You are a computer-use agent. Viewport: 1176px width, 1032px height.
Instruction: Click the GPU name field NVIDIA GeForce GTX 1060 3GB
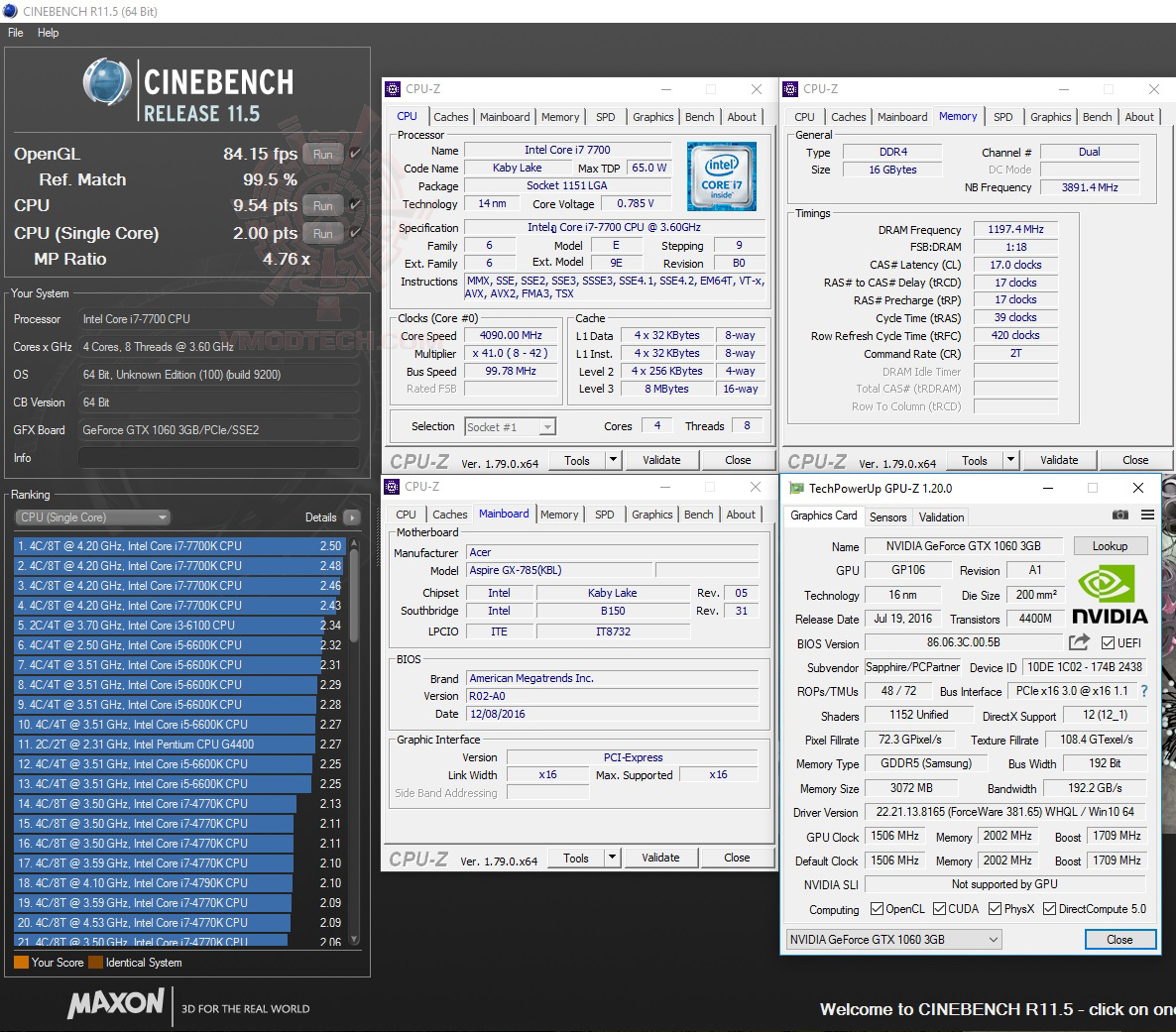pyautogui.click(x=963, y=546)
